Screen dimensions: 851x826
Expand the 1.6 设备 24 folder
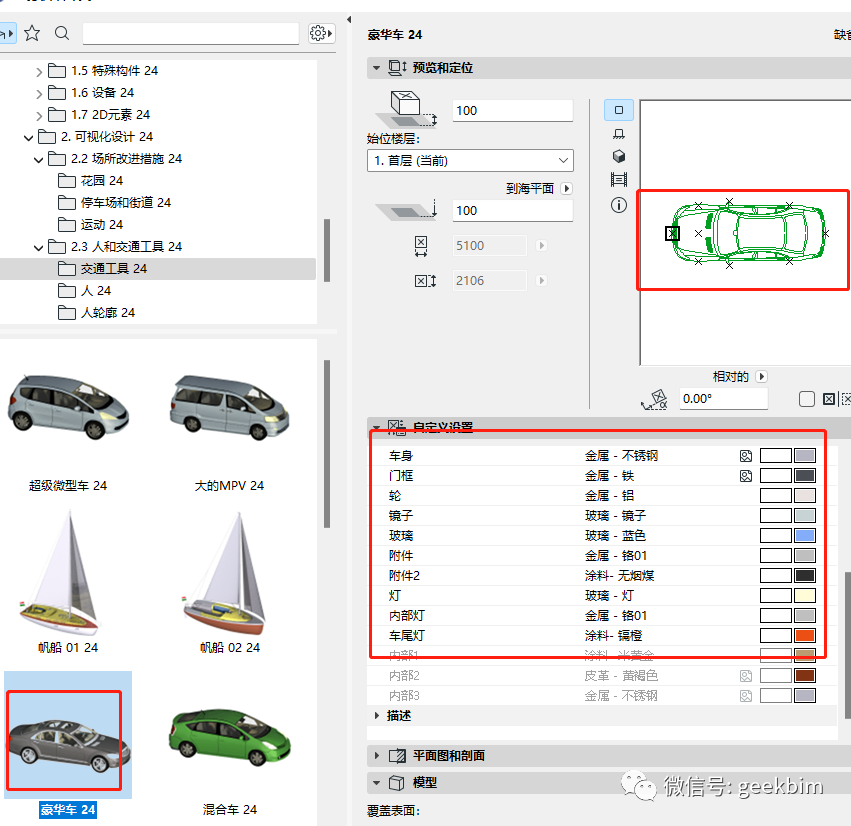coord(39,94)
